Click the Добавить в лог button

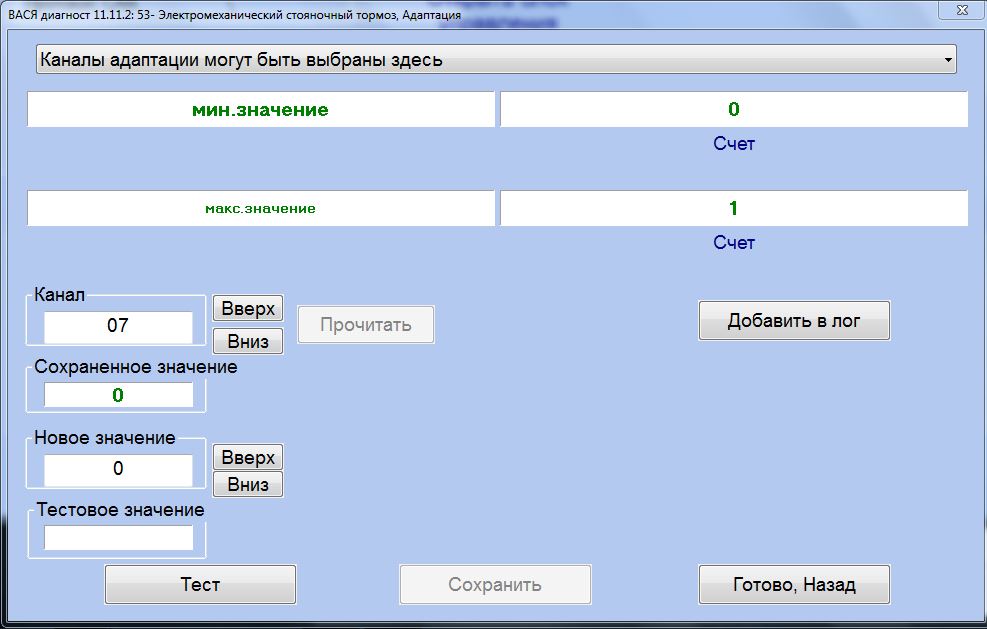click(793, 321)
